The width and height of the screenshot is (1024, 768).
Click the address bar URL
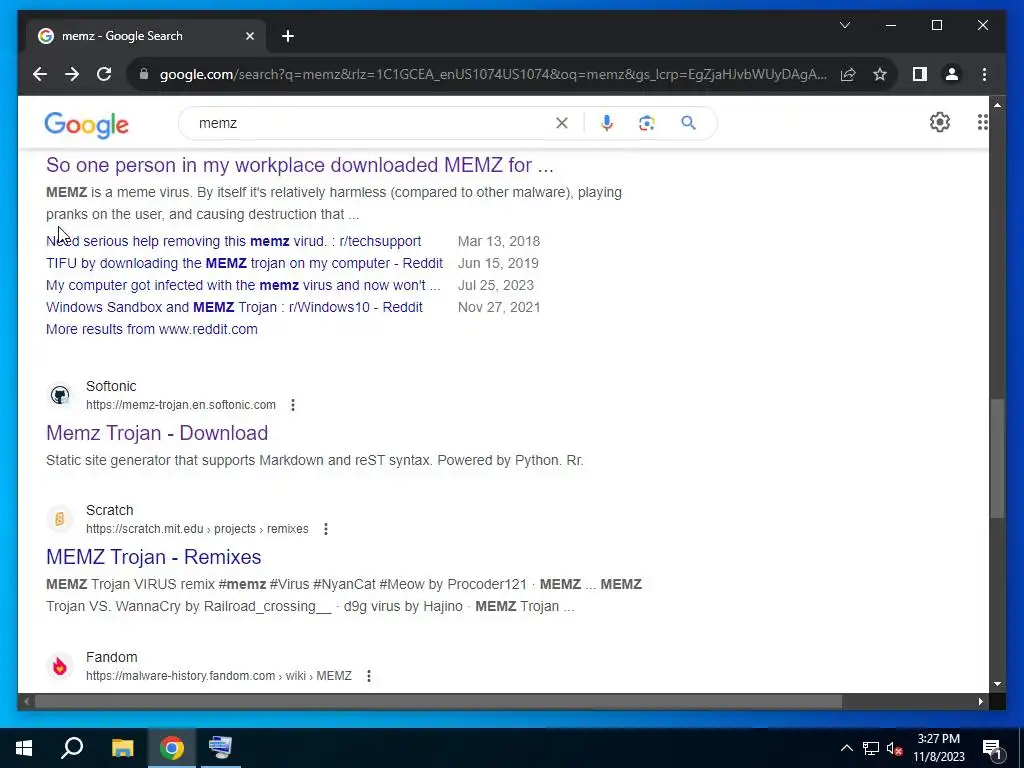(x=493, y=74)
